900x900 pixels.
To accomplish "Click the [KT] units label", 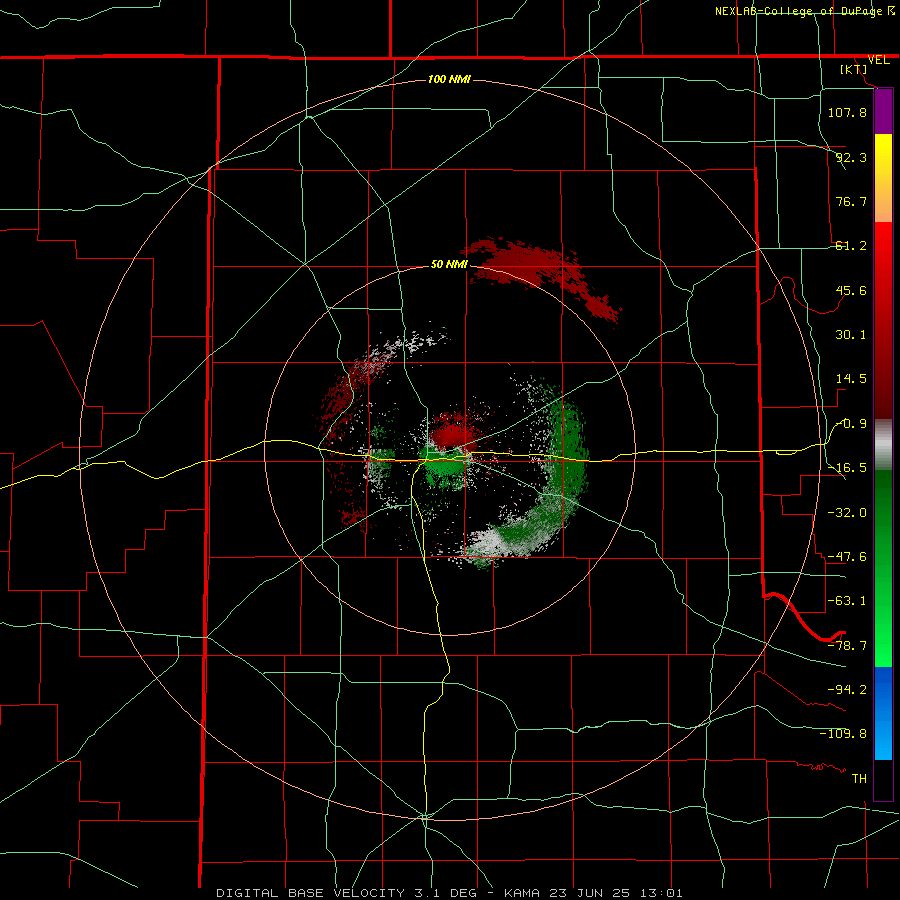I will (854, 69).
